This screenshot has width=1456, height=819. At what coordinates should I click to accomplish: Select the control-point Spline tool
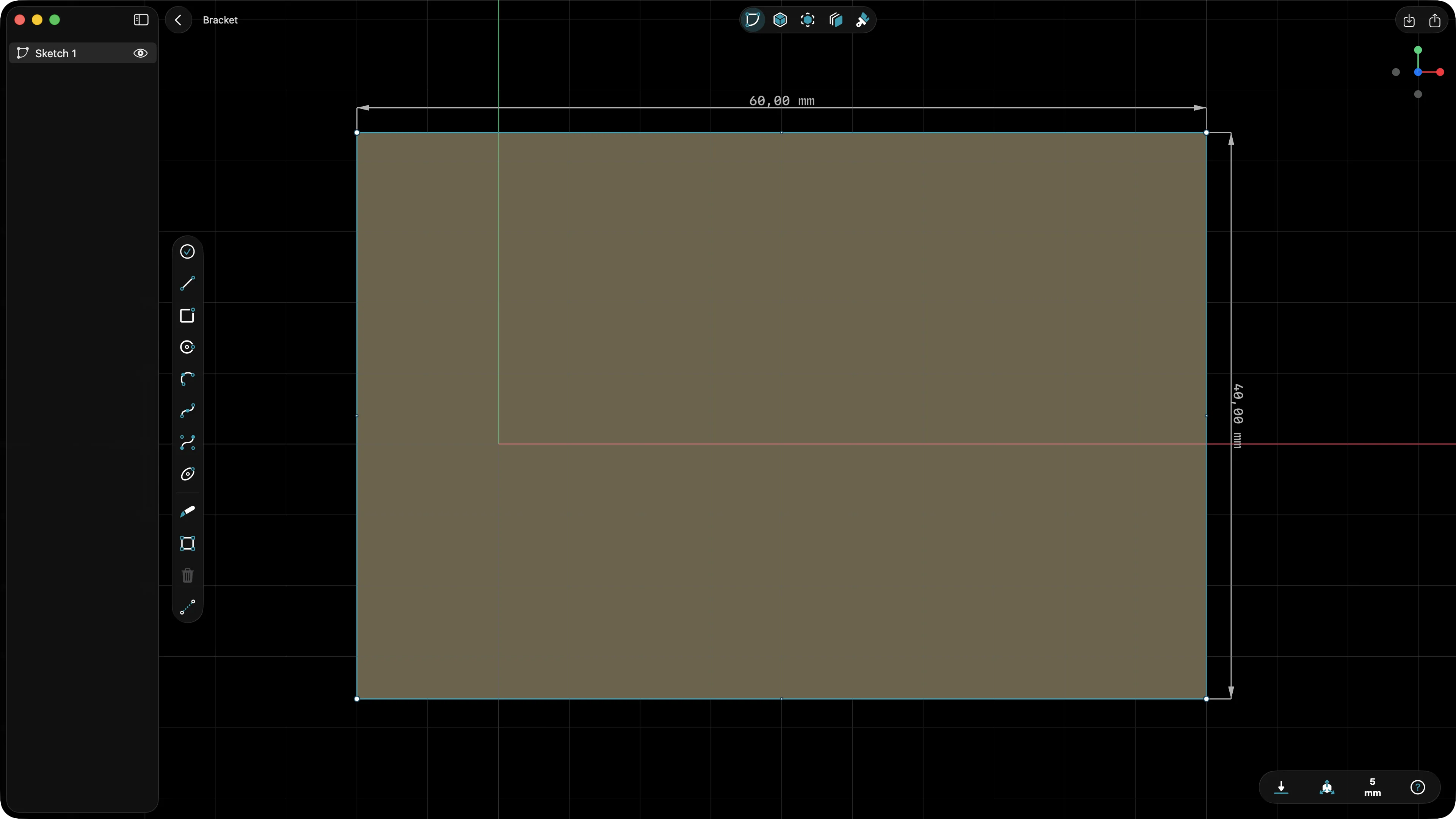click(x=187, y=442)
